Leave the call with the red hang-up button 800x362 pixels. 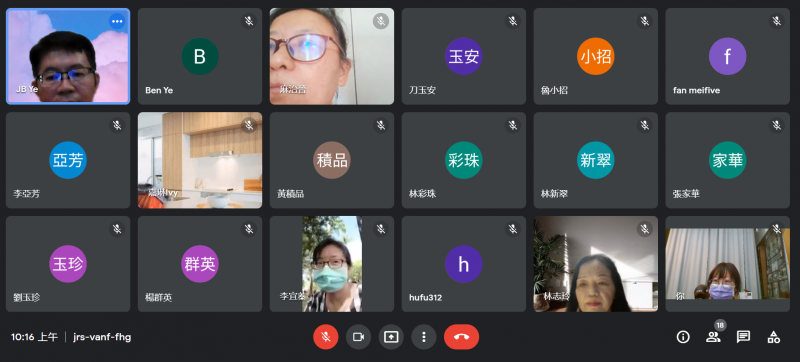click(x=461, y=337)
